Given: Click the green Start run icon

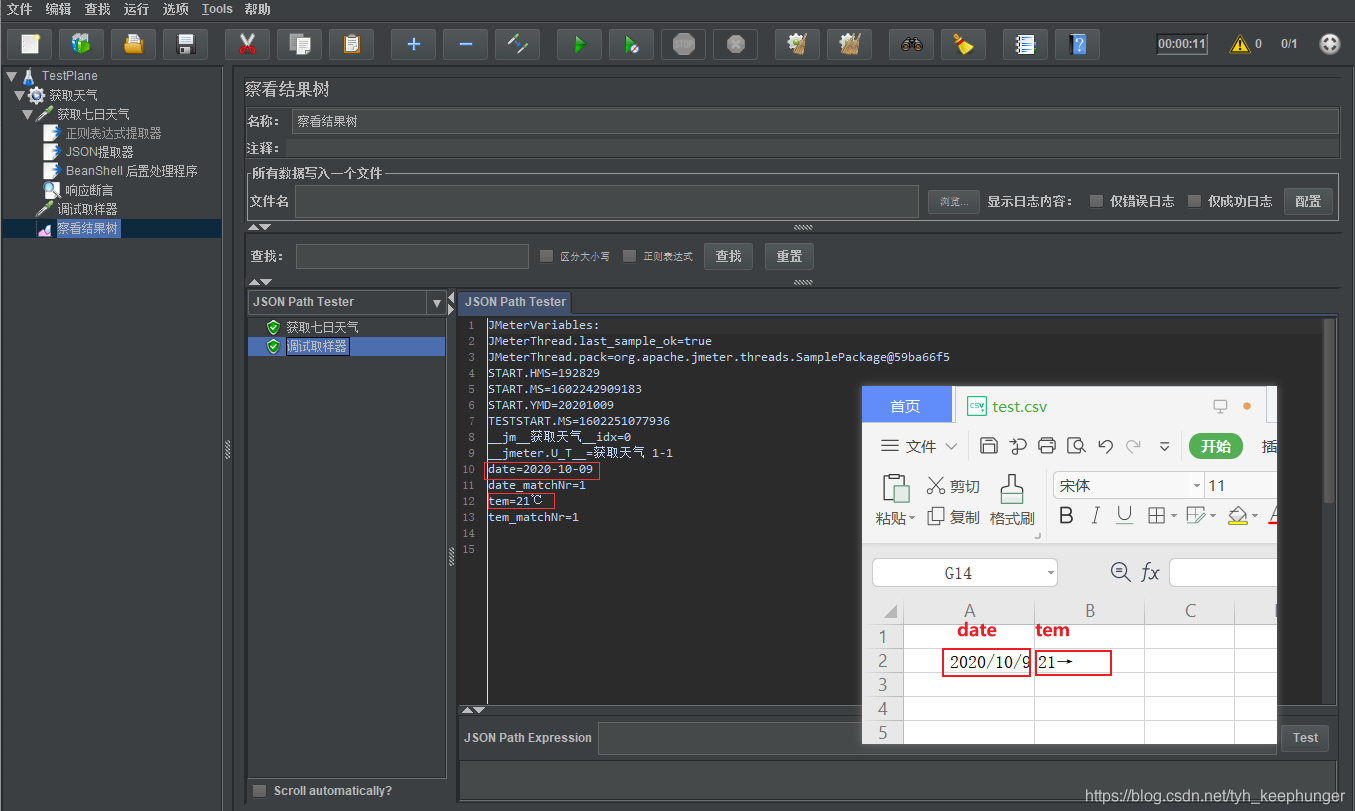Looking at the screenshot, I should (x=579, y=44).
